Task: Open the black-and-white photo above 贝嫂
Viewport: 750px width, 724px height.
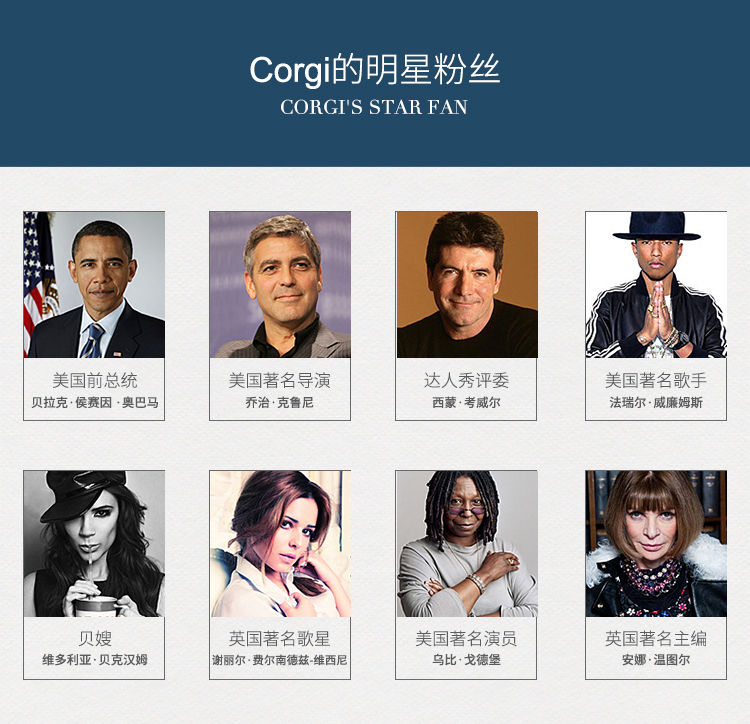Action: (94, 544)
